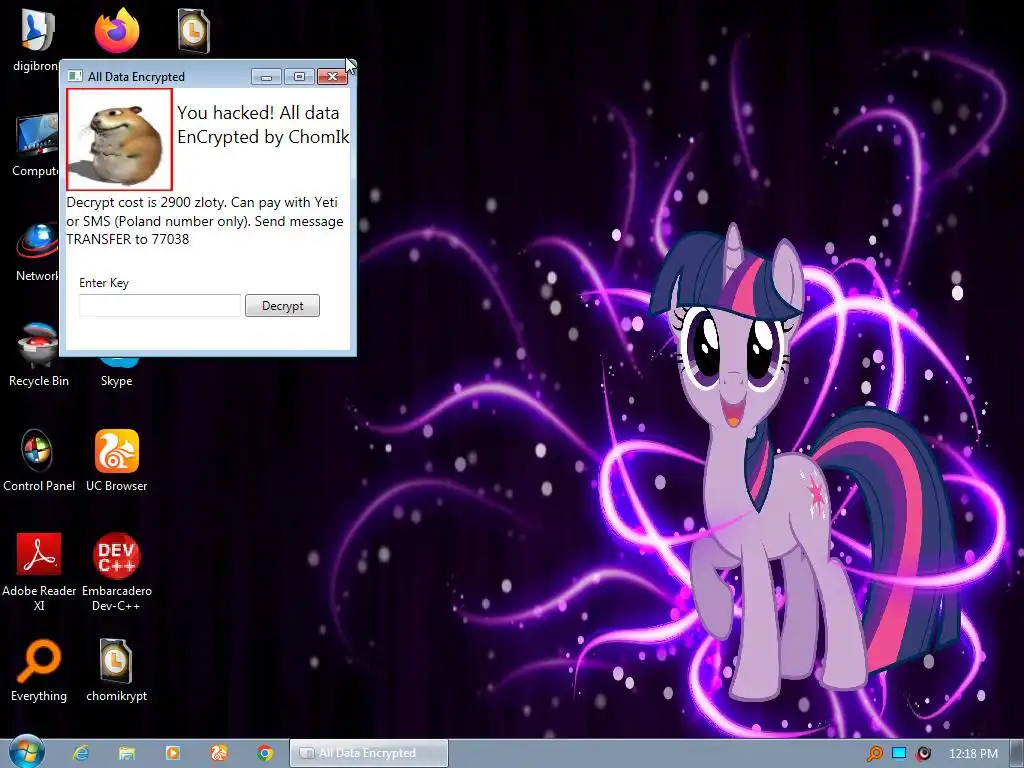
Task: Click the hamster picture in the ransom window
Action: pos(119,140)
